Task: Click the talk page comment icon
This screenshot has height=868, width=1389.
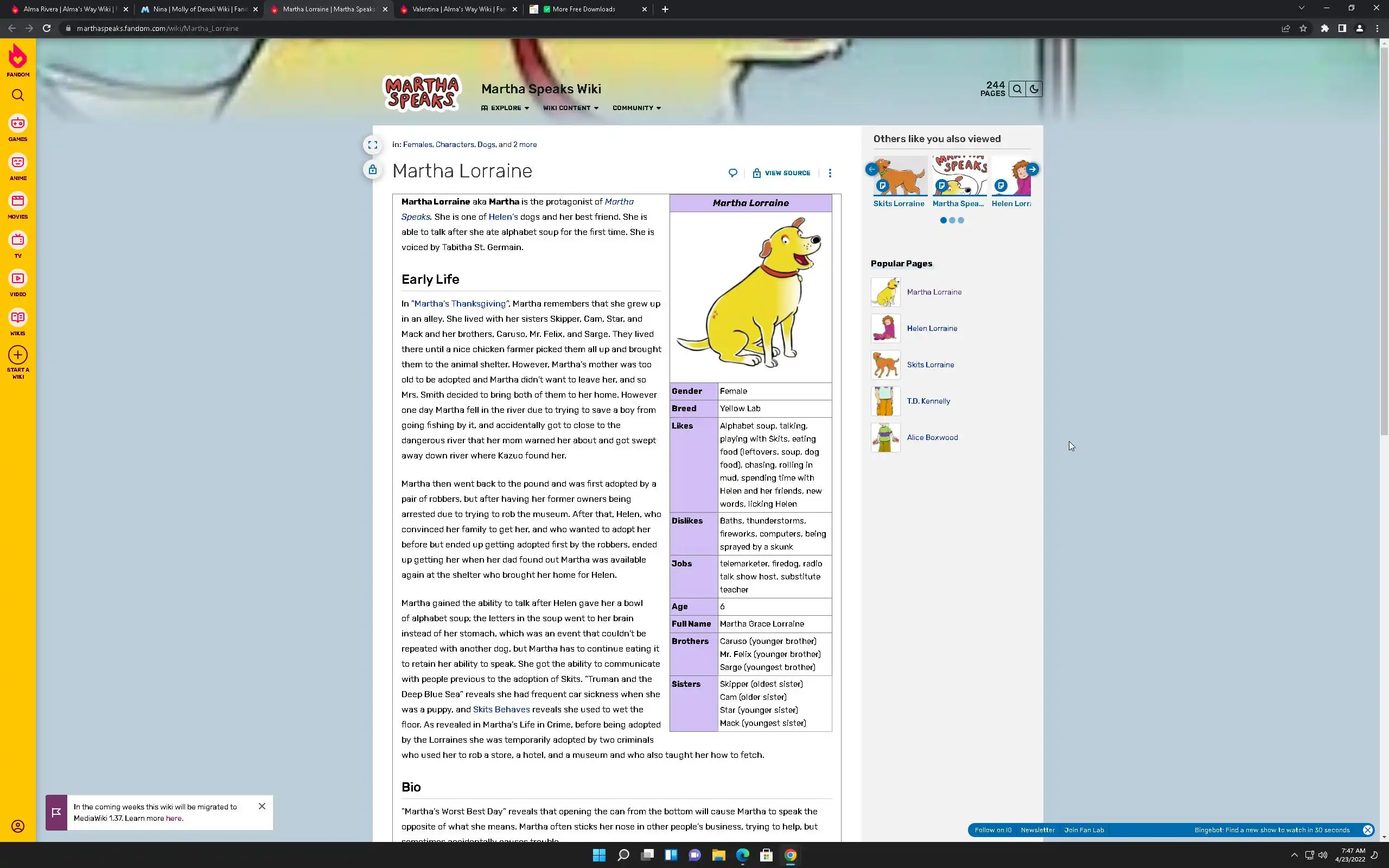Action: [x=733, y=173]
